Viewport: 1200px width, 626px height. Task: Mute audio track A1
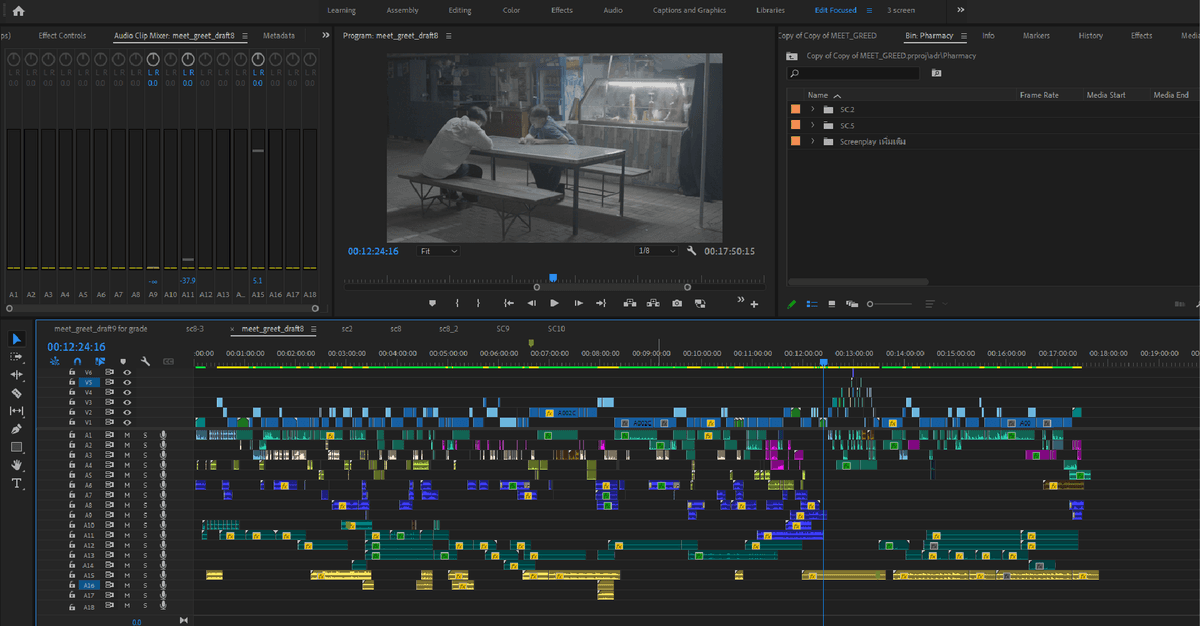[x=127, y=436]
